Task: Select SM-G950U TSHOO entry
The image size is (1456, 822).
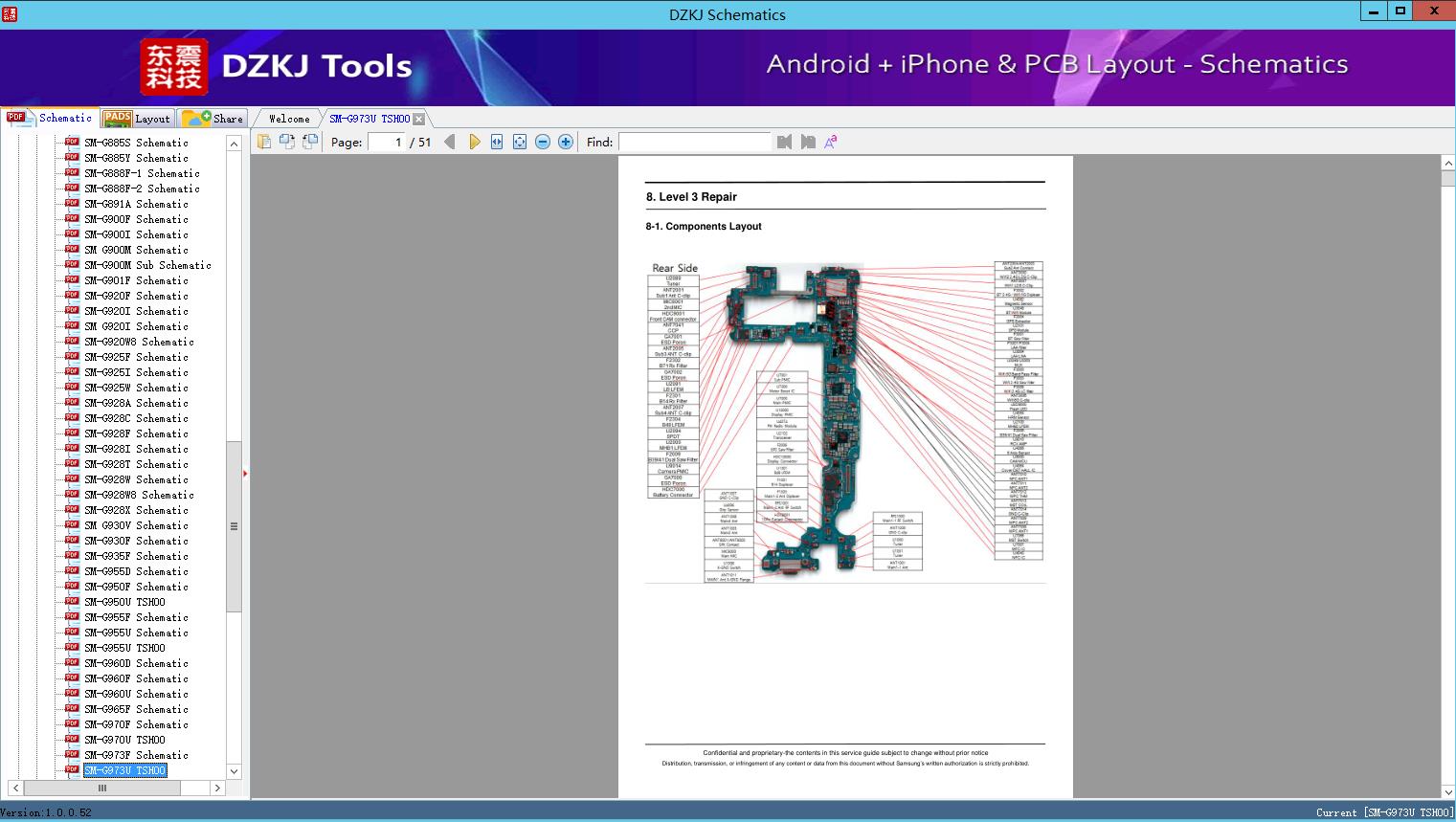Action: (x=124, y=602)
